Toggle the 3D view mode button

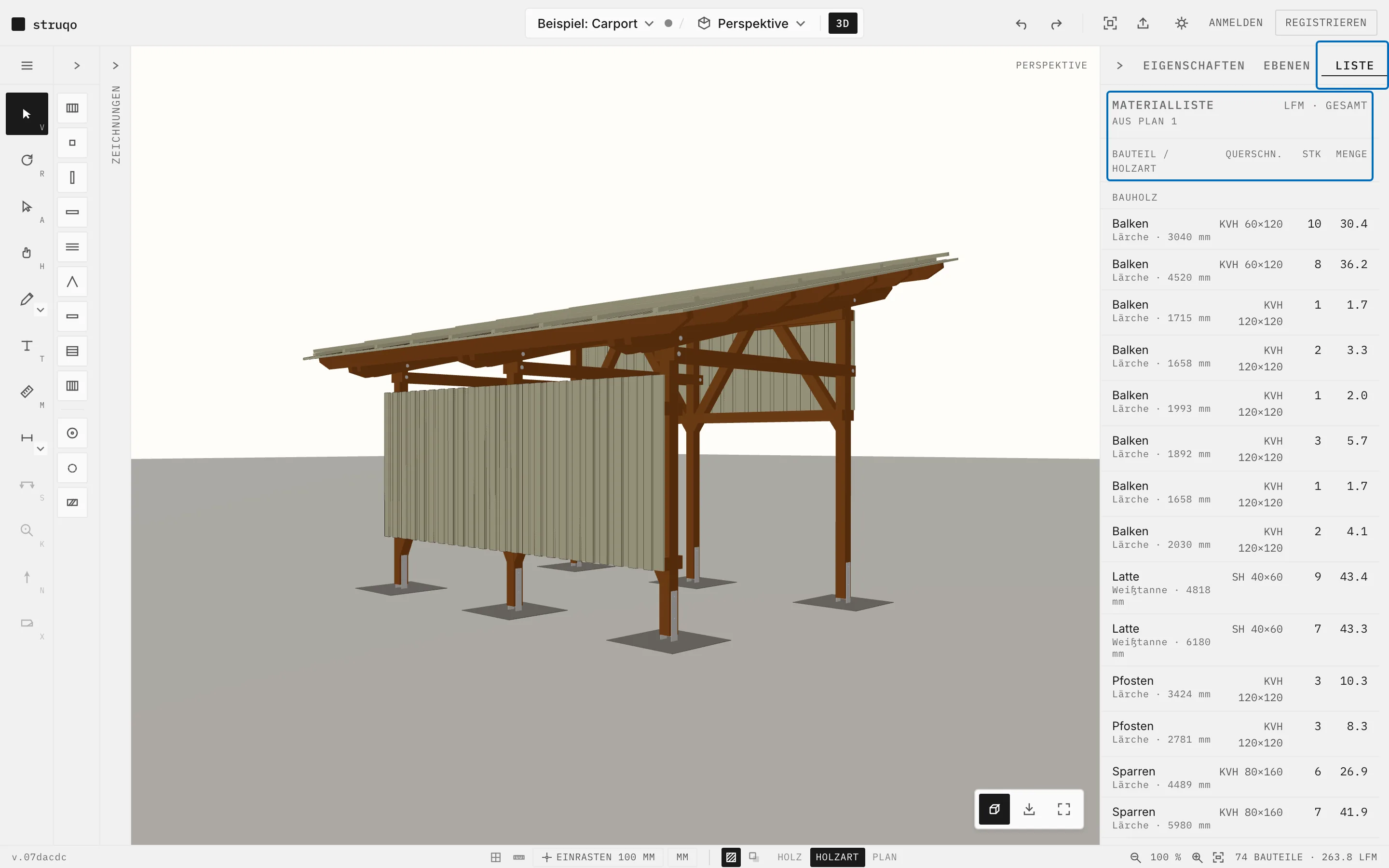843,24
